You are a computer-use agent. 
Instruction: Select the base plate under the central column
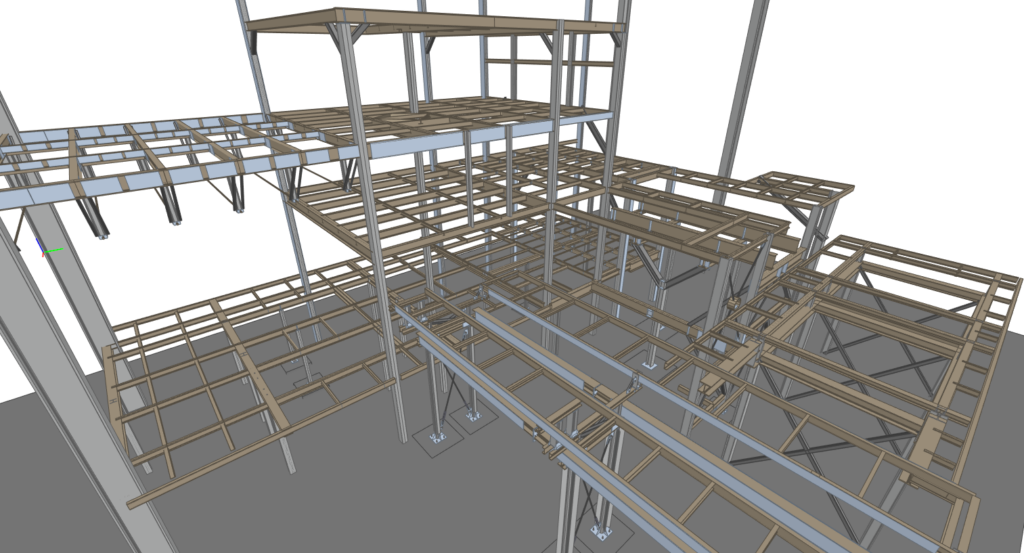pos(437,435)
